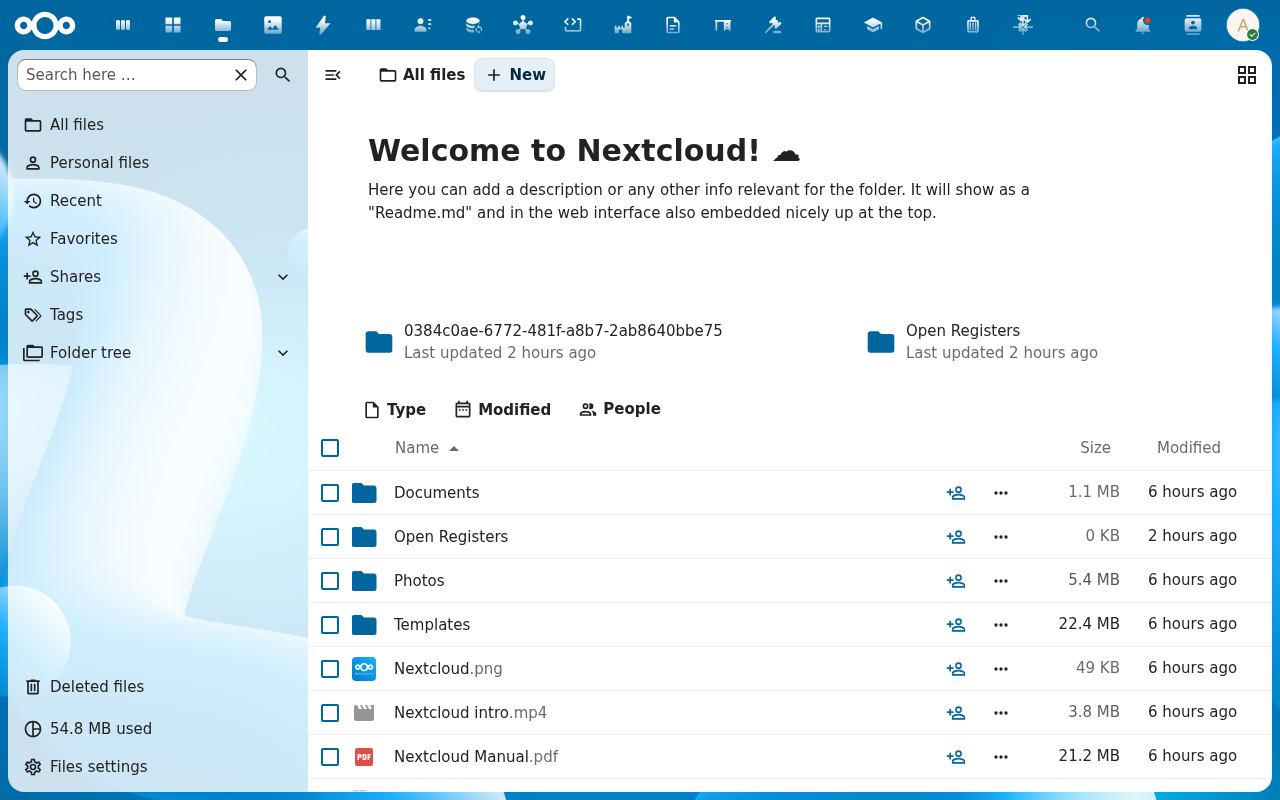
Task: Click the share icon for Photos folder
Action: tap(956, 581)
